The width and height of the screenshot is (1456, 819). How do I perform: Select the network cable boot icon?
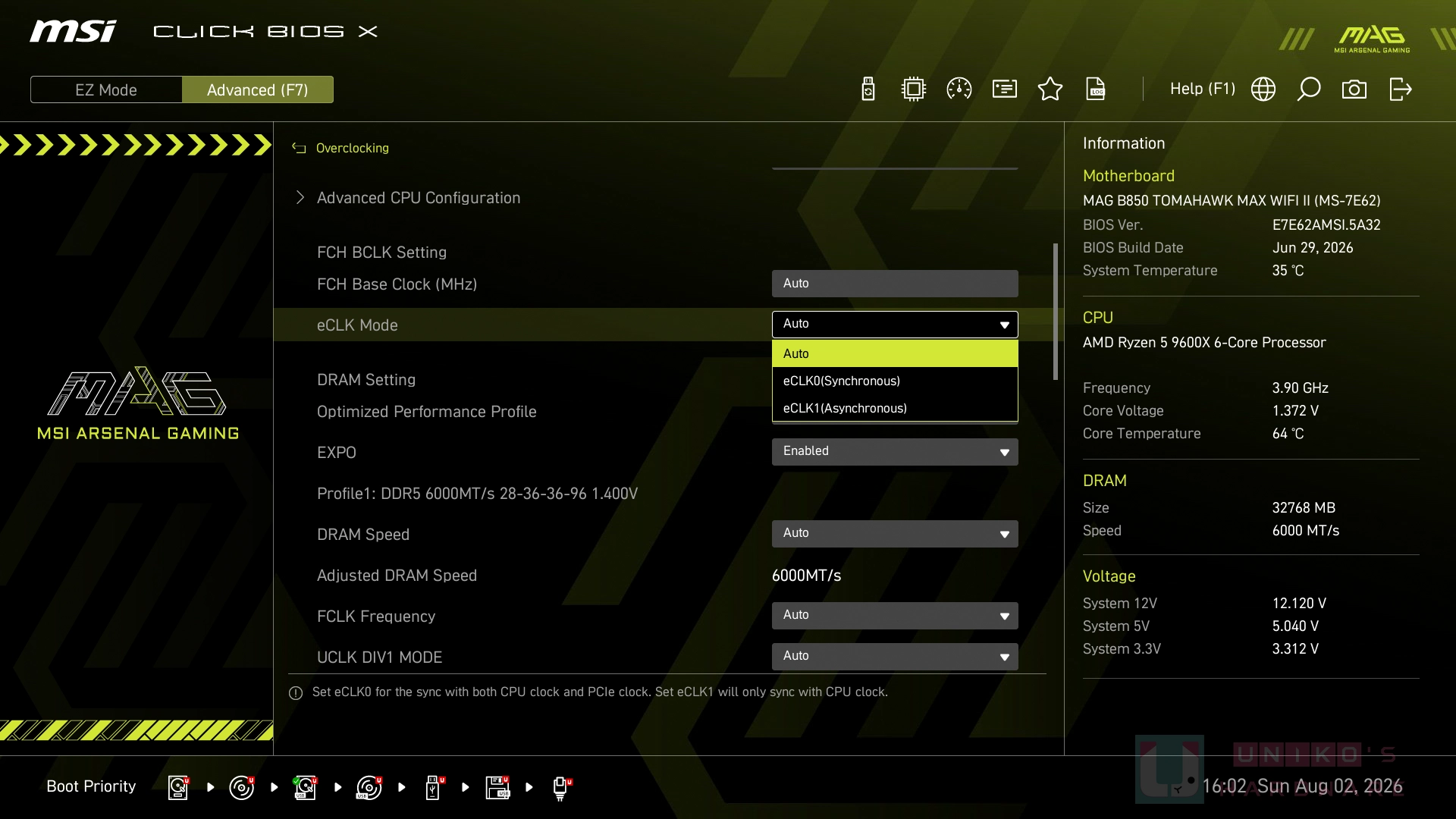click(x=561, y=788)
